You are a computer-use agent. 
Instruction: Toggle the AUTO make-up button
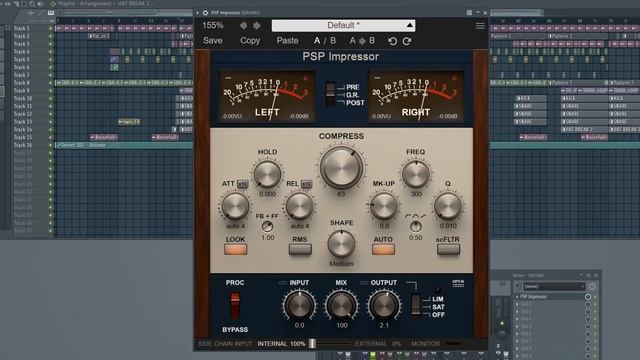[x=383, y=249]
